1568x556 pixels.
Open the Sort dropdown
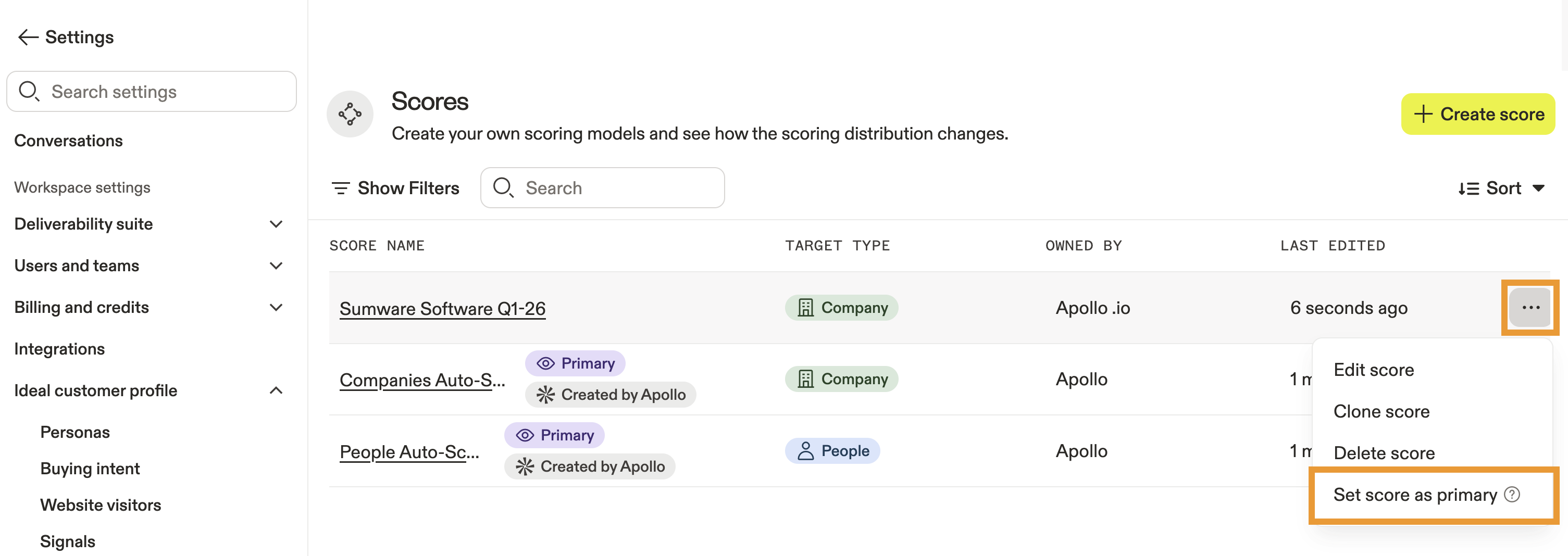click(1501, 188)
